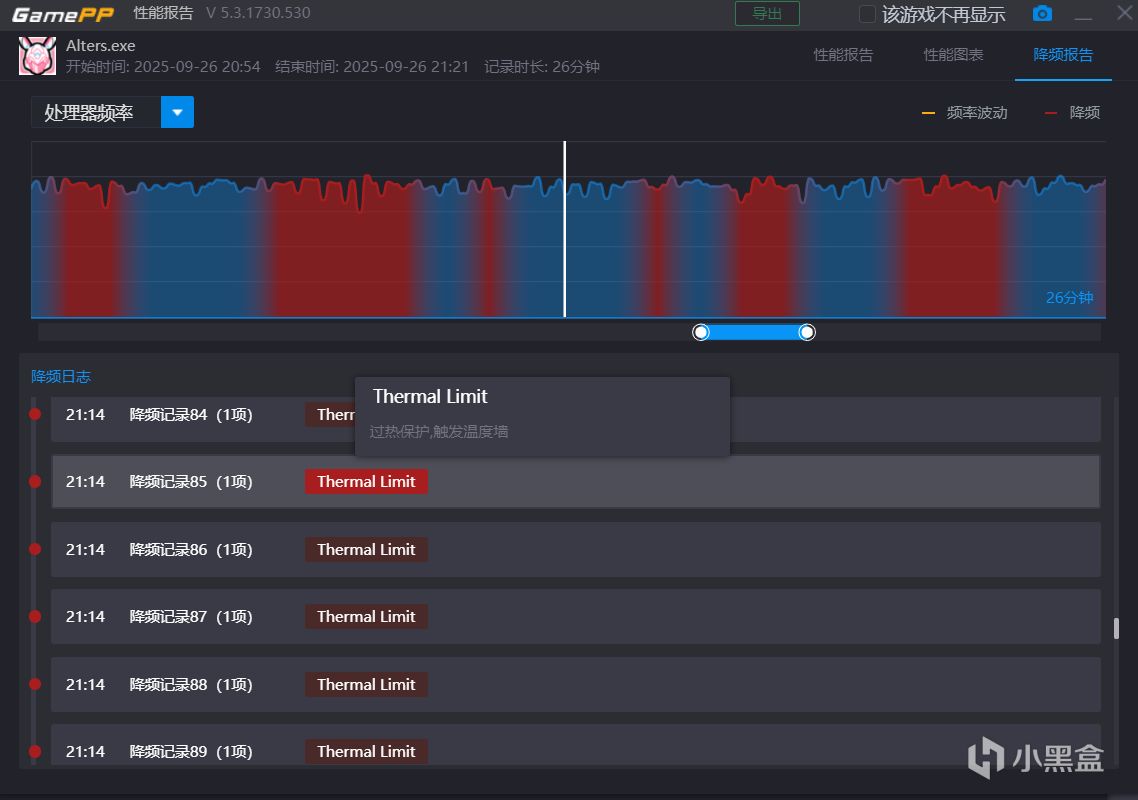
Task: Toggle the 频率波动 legend item
Action: pyautogui.click(x=965, y=113)
